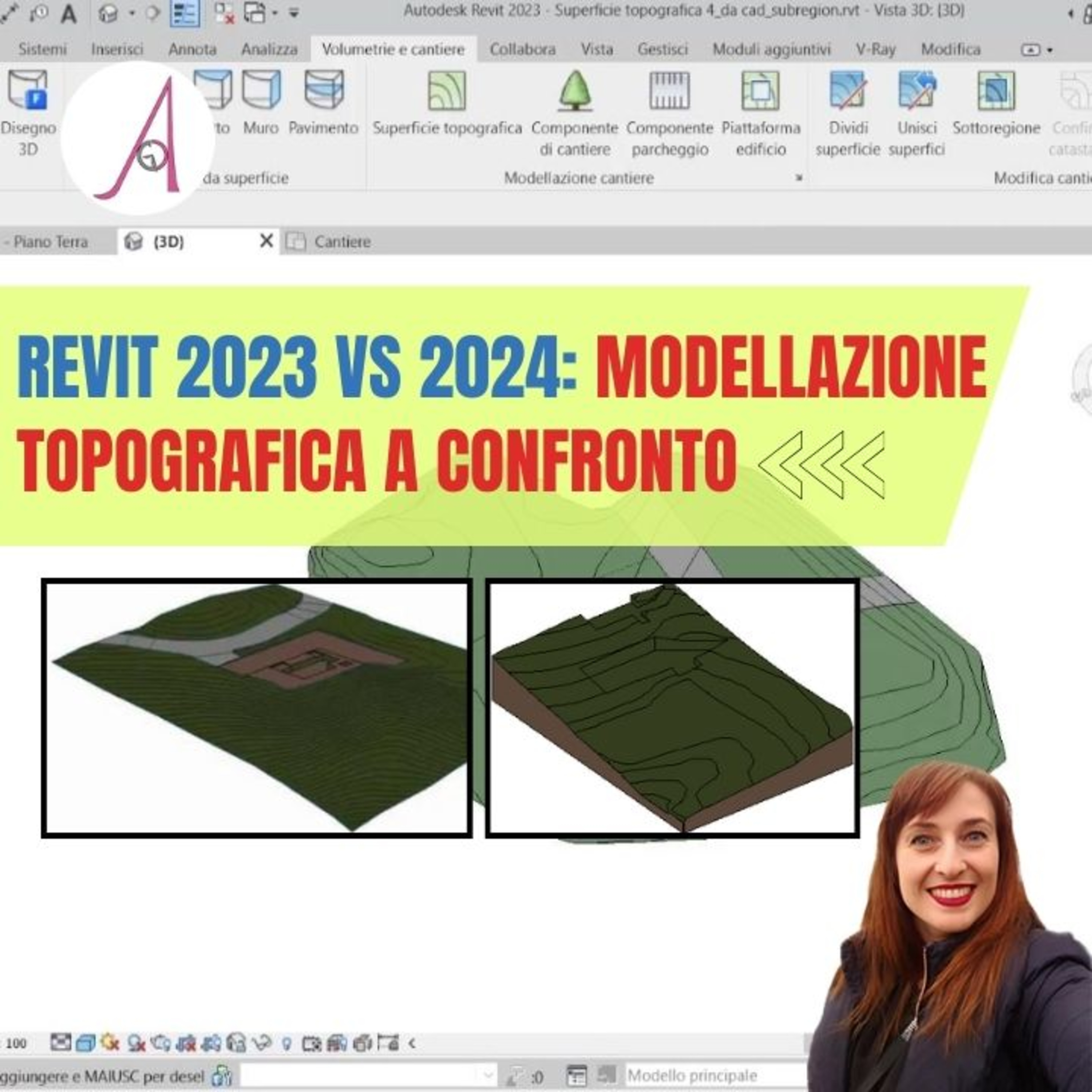
Task: Click the temporary view properties icon
Action: tap(312, 1043)
